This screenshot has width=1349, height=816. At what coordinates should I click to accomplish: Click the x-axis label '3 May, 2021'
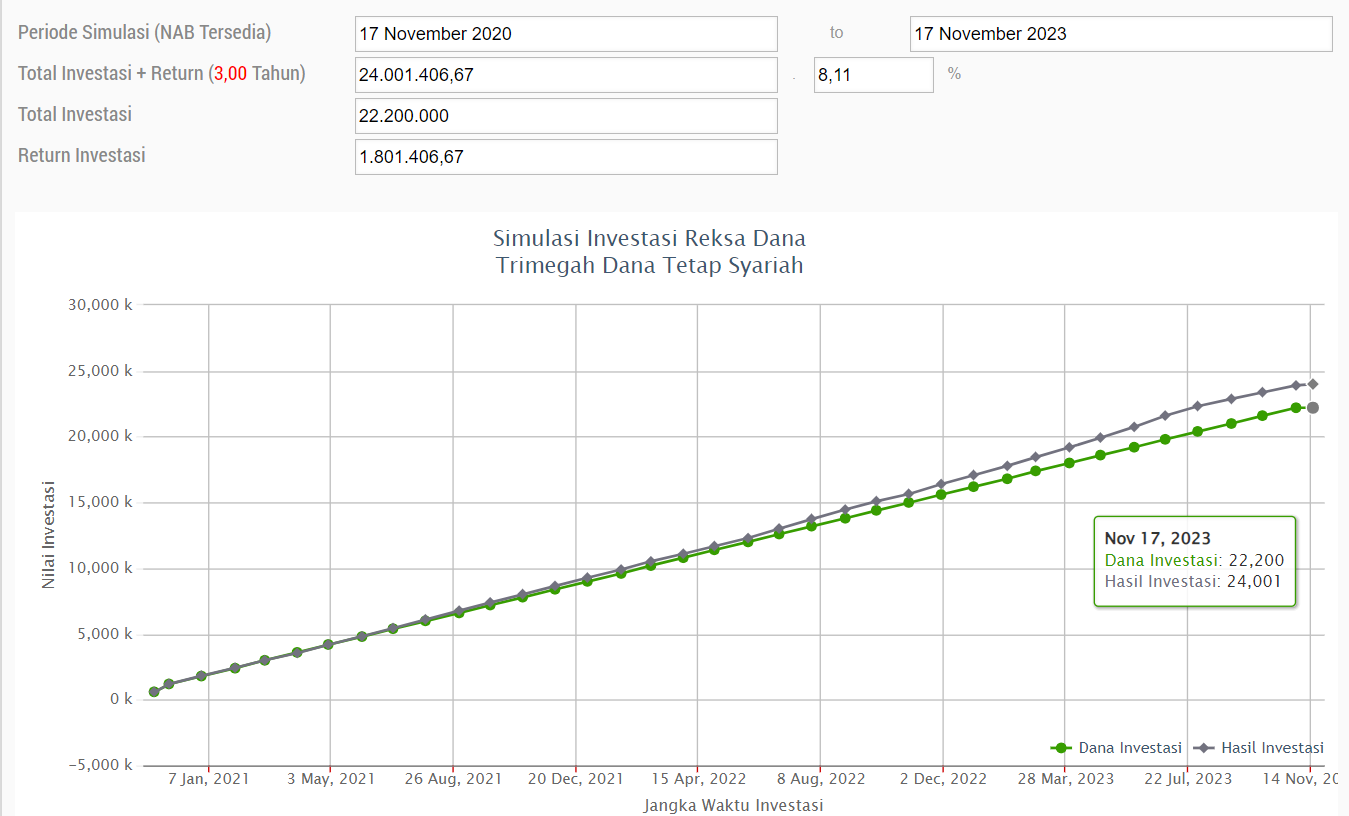331,778
